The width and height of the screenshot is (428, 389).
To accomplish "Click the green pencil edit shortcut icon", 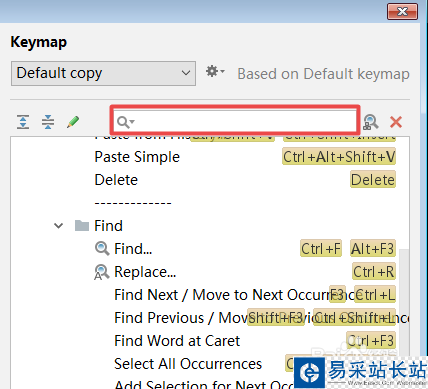I will point(73,122).
